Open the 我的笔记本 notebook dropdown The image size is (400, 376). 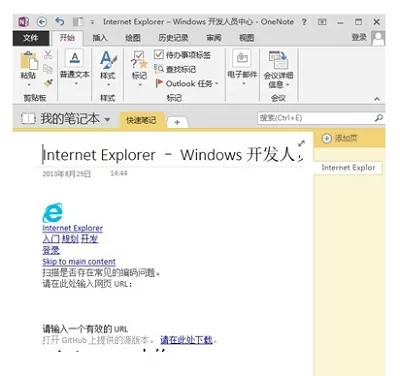107,119
